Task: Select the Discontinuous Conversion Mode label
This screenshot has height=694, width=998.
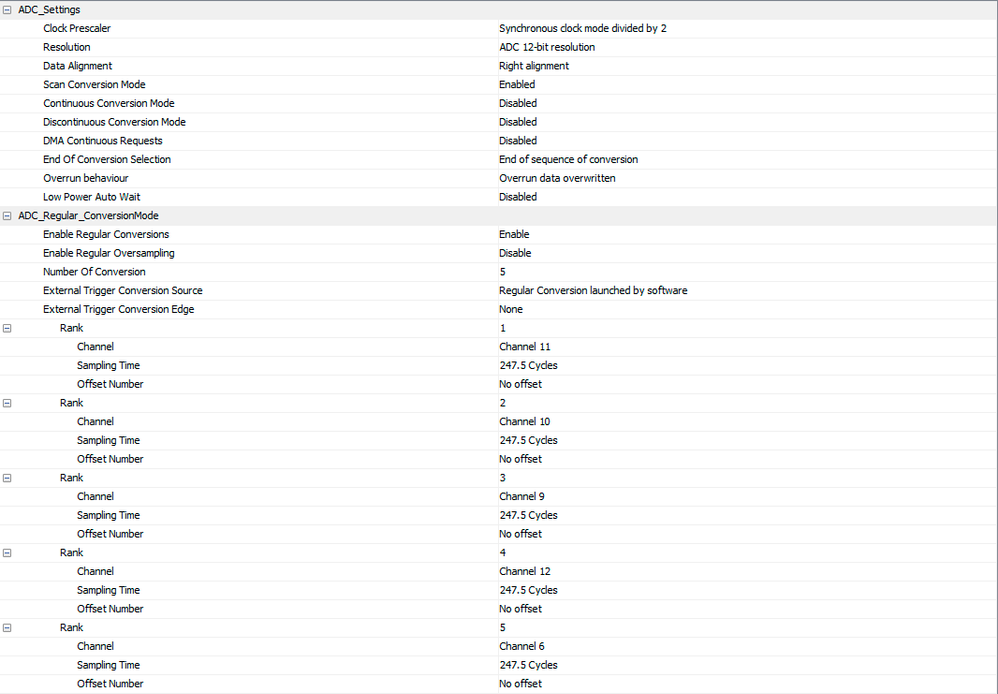Action: (x=114, y=122)
